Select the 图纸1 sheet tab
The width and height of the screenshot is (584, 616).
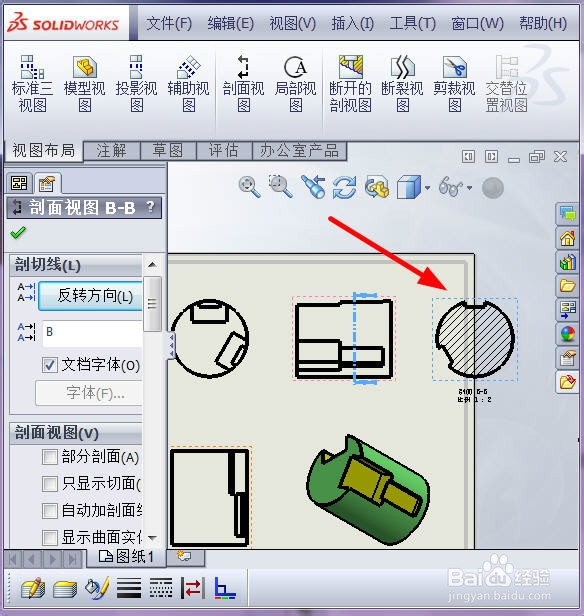point(126,556)
